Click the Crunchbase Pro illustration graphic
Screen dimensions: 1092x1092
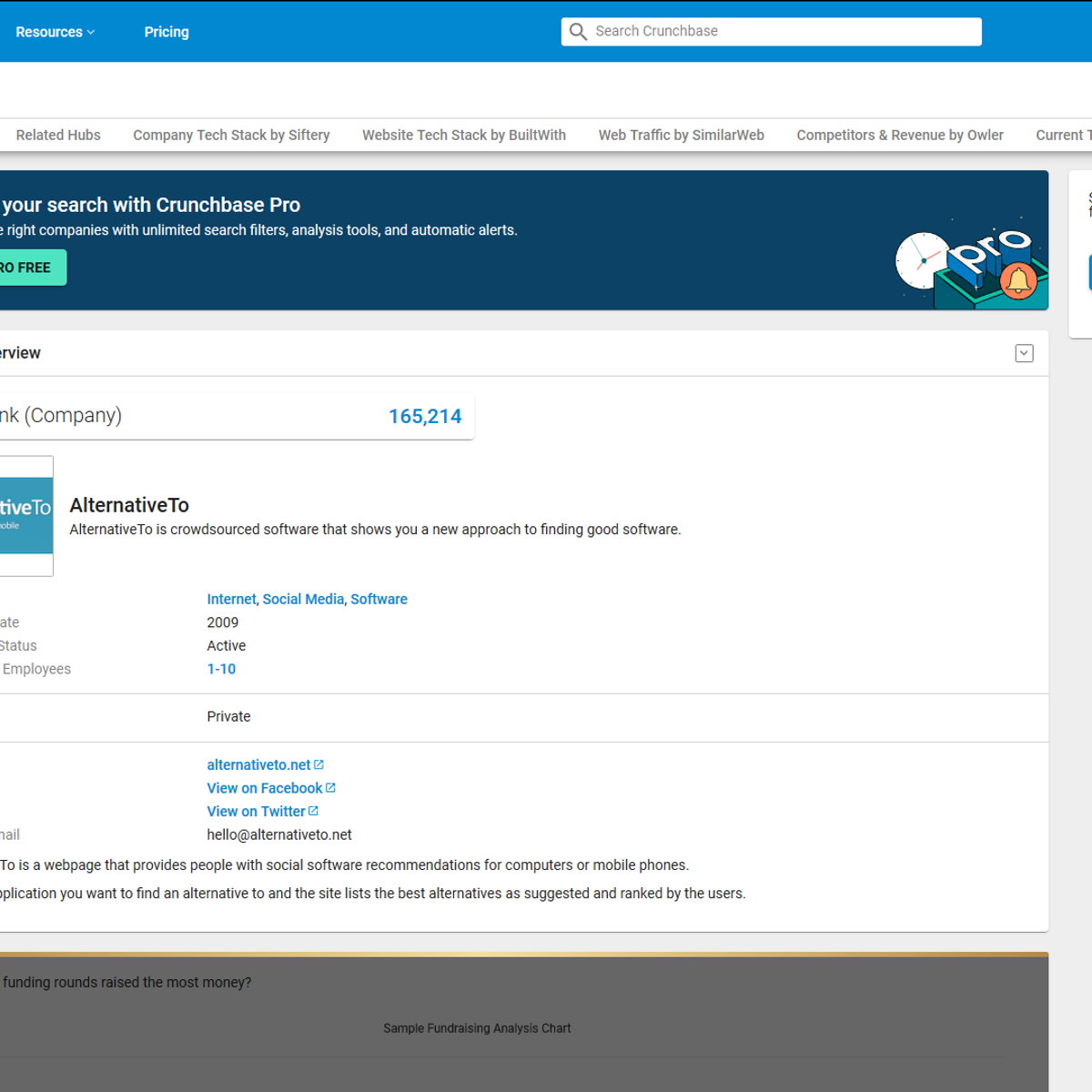(971, 264)
